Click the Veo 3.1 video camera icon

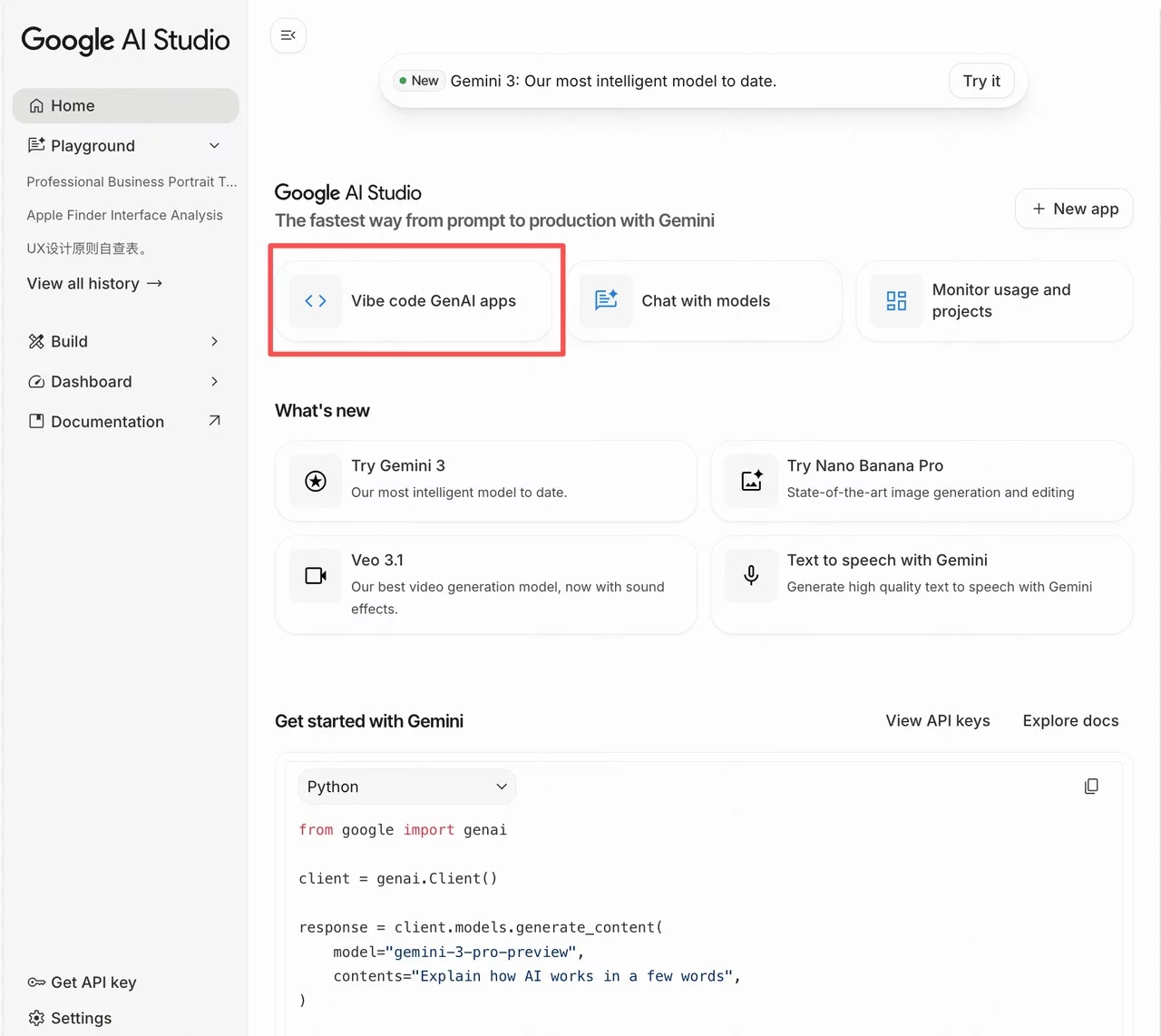pos(316,576)
